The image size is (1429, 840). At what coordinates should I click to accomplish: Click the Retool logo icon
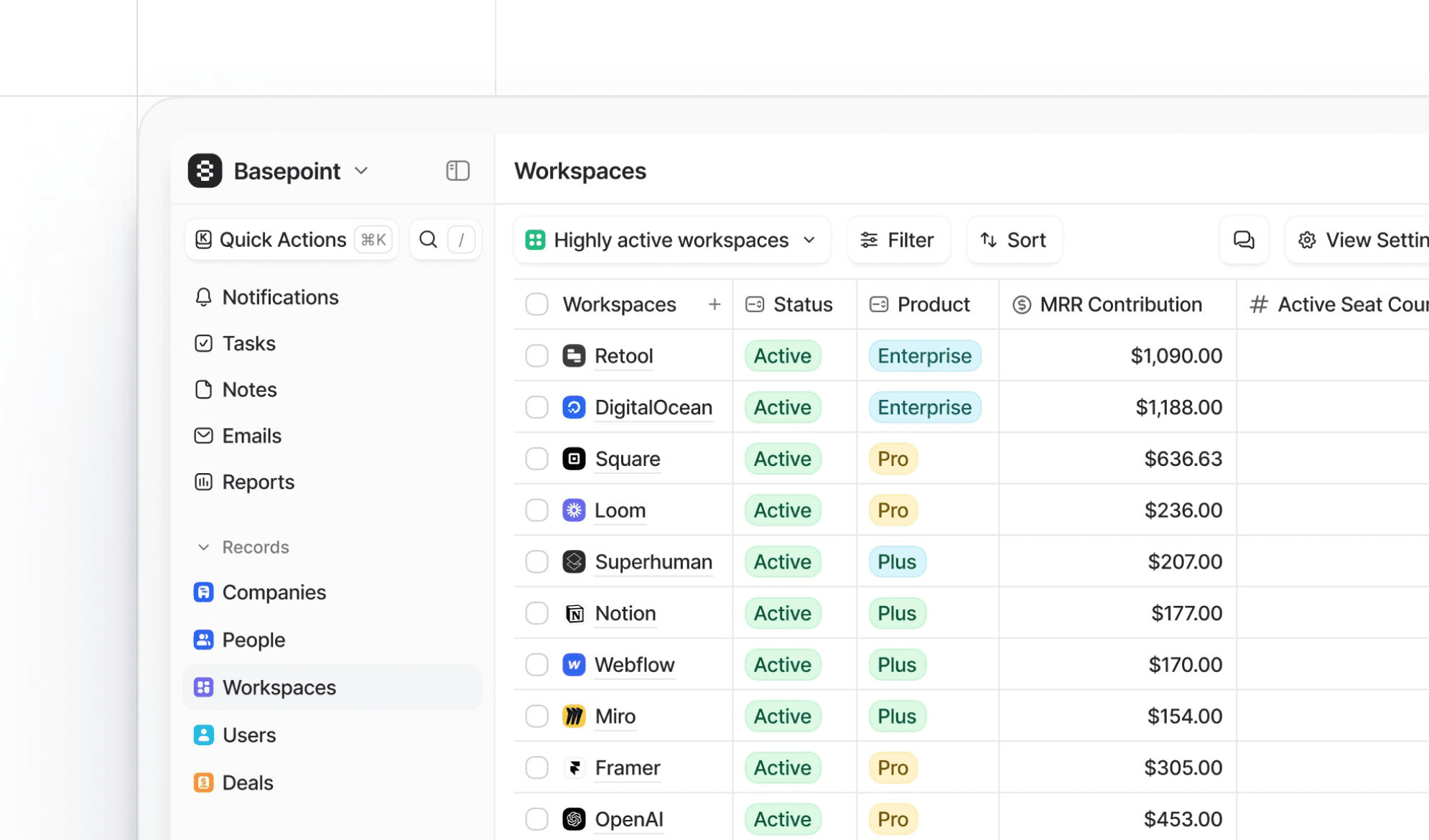click(x=574, y=356)
